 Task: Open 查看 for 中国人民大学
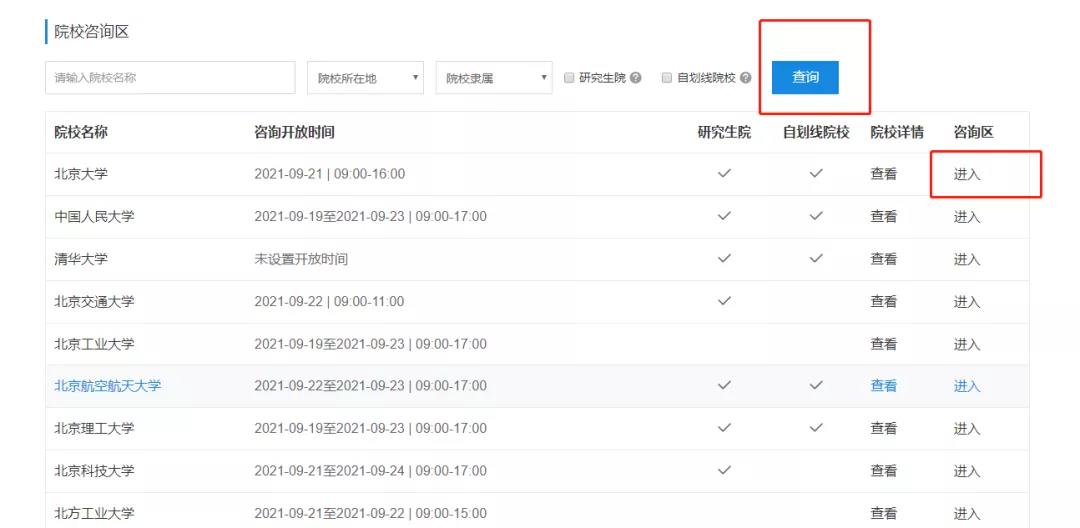[x=883, y=217]
